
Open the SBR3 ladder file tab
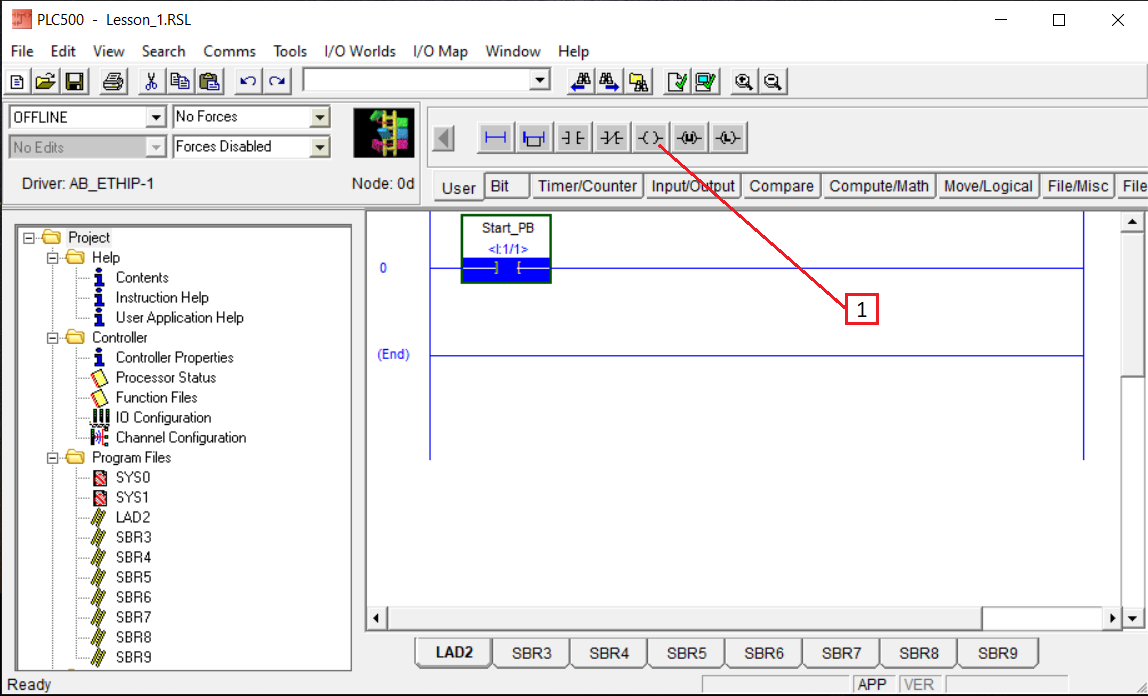click(x=532, y=653)
